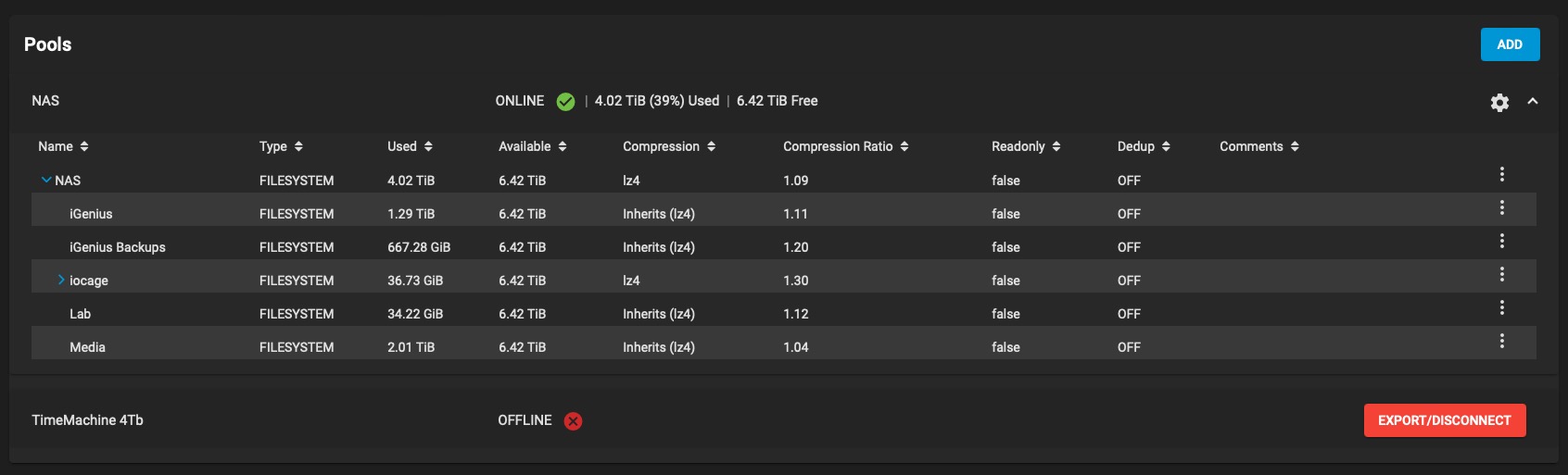The width and height of the screenshot is (1568, 475).
Task: Select the TimeMachine 4Tb pool name
Action: pos(87,420)
